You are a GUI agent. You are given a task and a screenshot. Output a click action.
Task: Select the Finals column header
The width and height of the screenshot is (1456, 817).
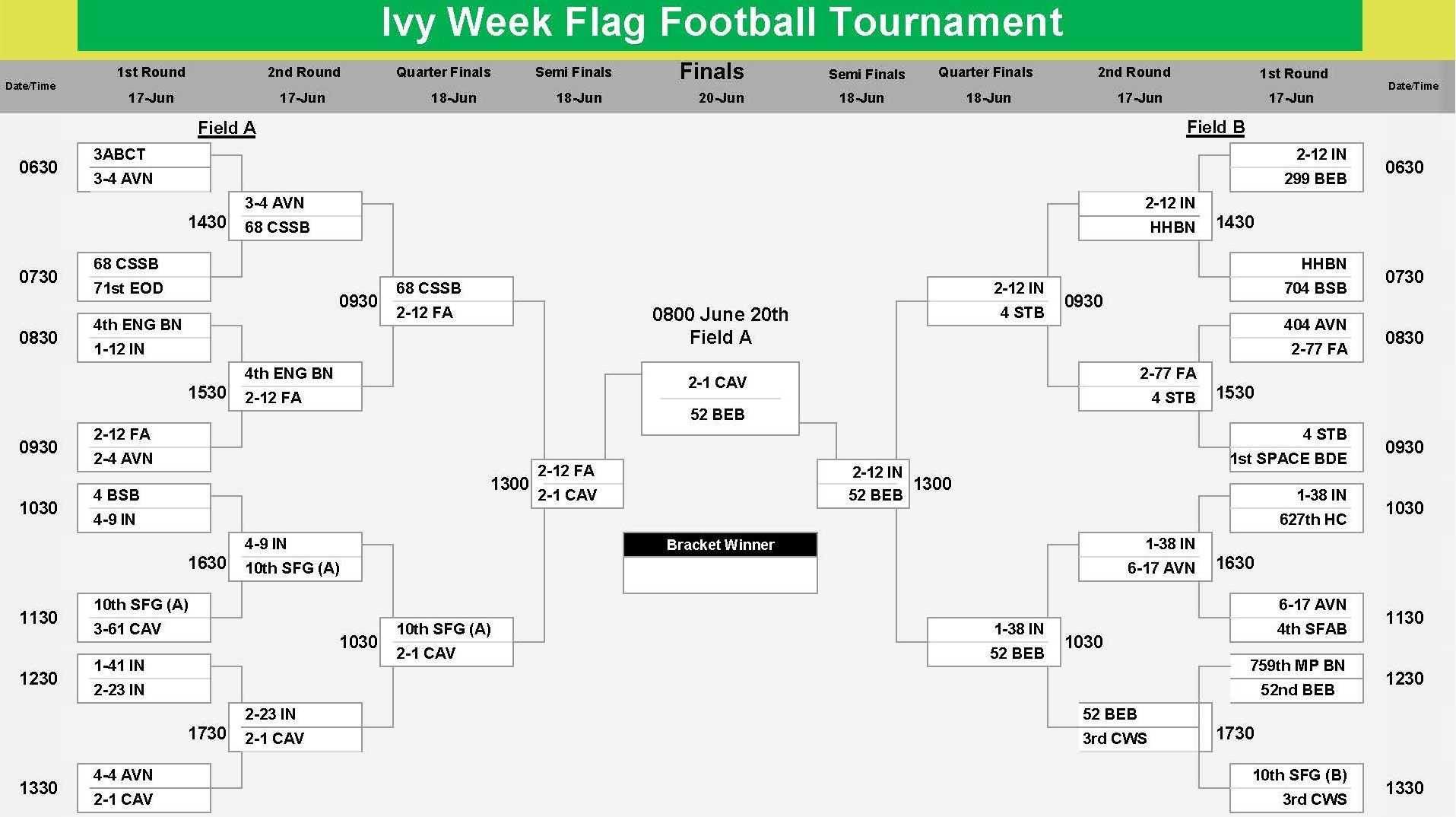pos(712,72)
